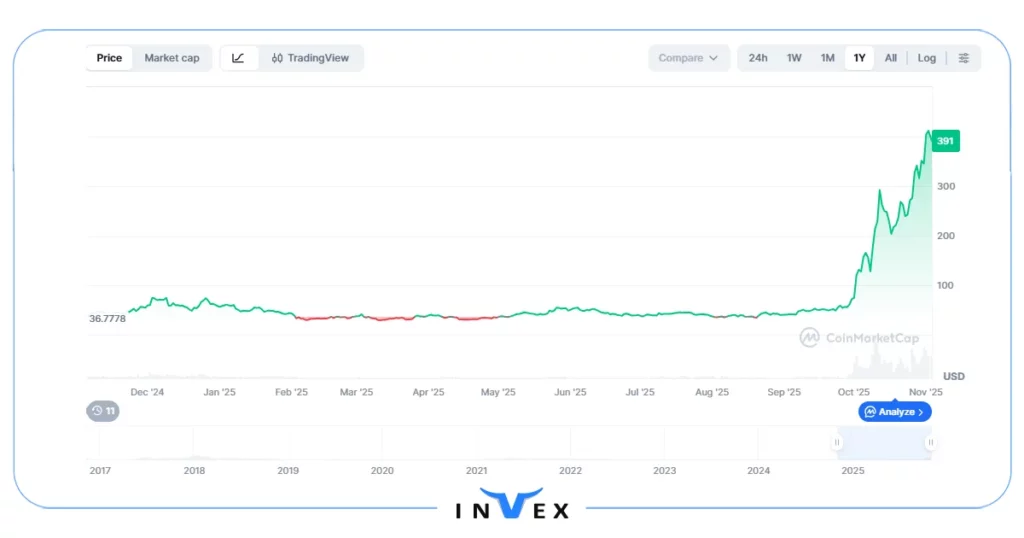Switch to the TradingView candlestick chart
Viewport: 1024px width, 538px height.
pyautogui.click(x=311, y=58)
